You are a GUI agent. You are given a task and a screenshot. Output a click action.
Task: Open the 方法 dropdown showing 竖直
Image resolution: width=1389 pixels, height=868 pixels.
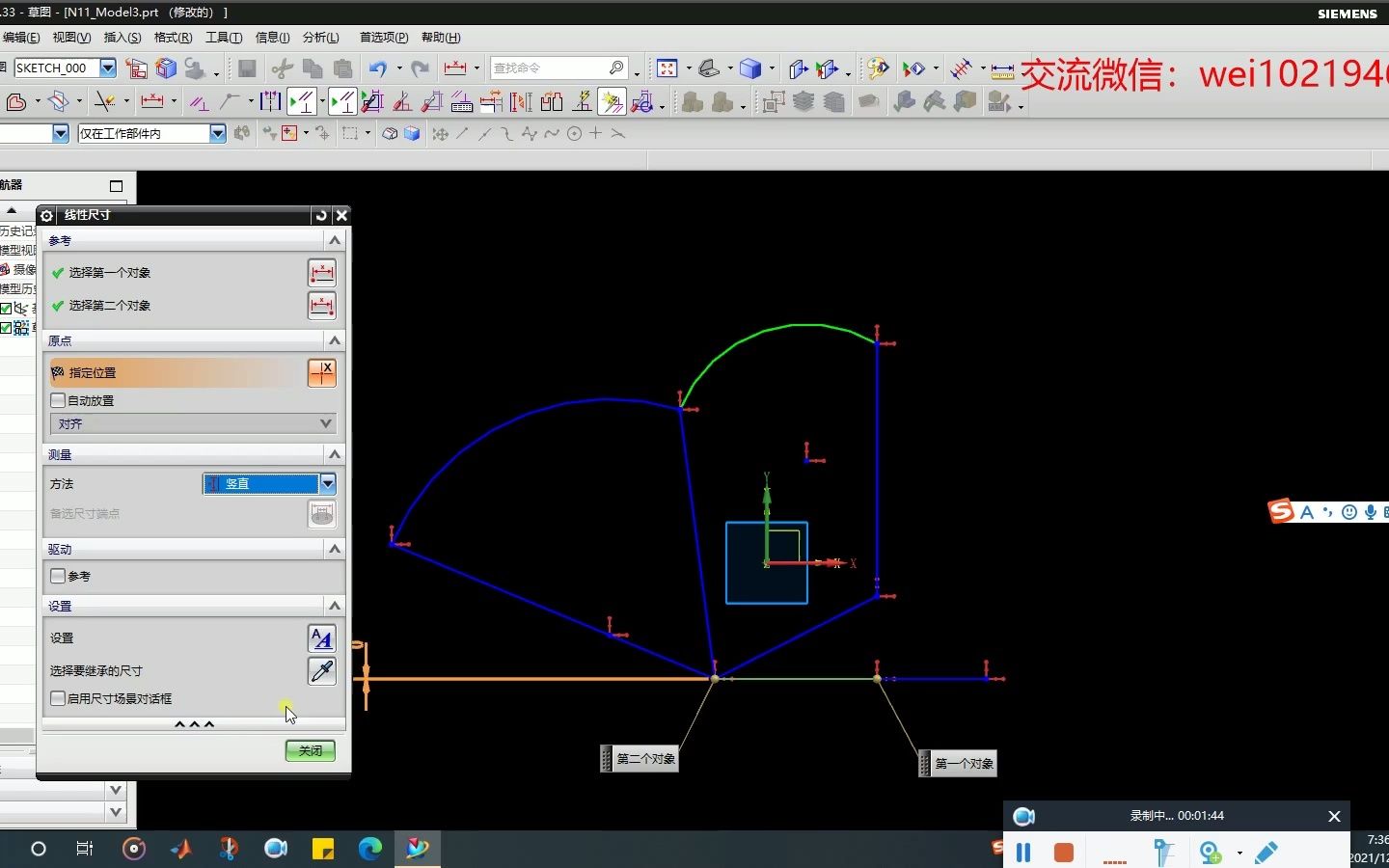tap(327, 484)
